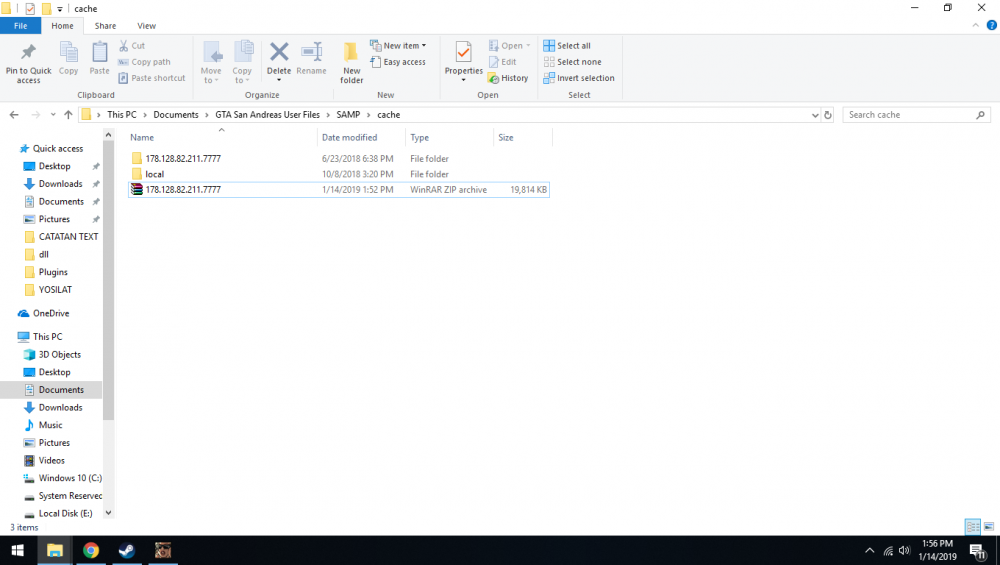Pin to Quick access in the ribbon
Image resolution: width=1000 pixels, height=565 pixels.
pyautogui.click(x=28, y=62)
